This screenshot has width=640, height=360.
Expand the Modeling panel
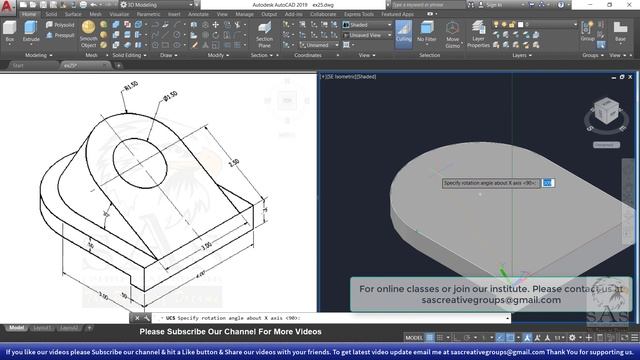click(x=39, y=55)
